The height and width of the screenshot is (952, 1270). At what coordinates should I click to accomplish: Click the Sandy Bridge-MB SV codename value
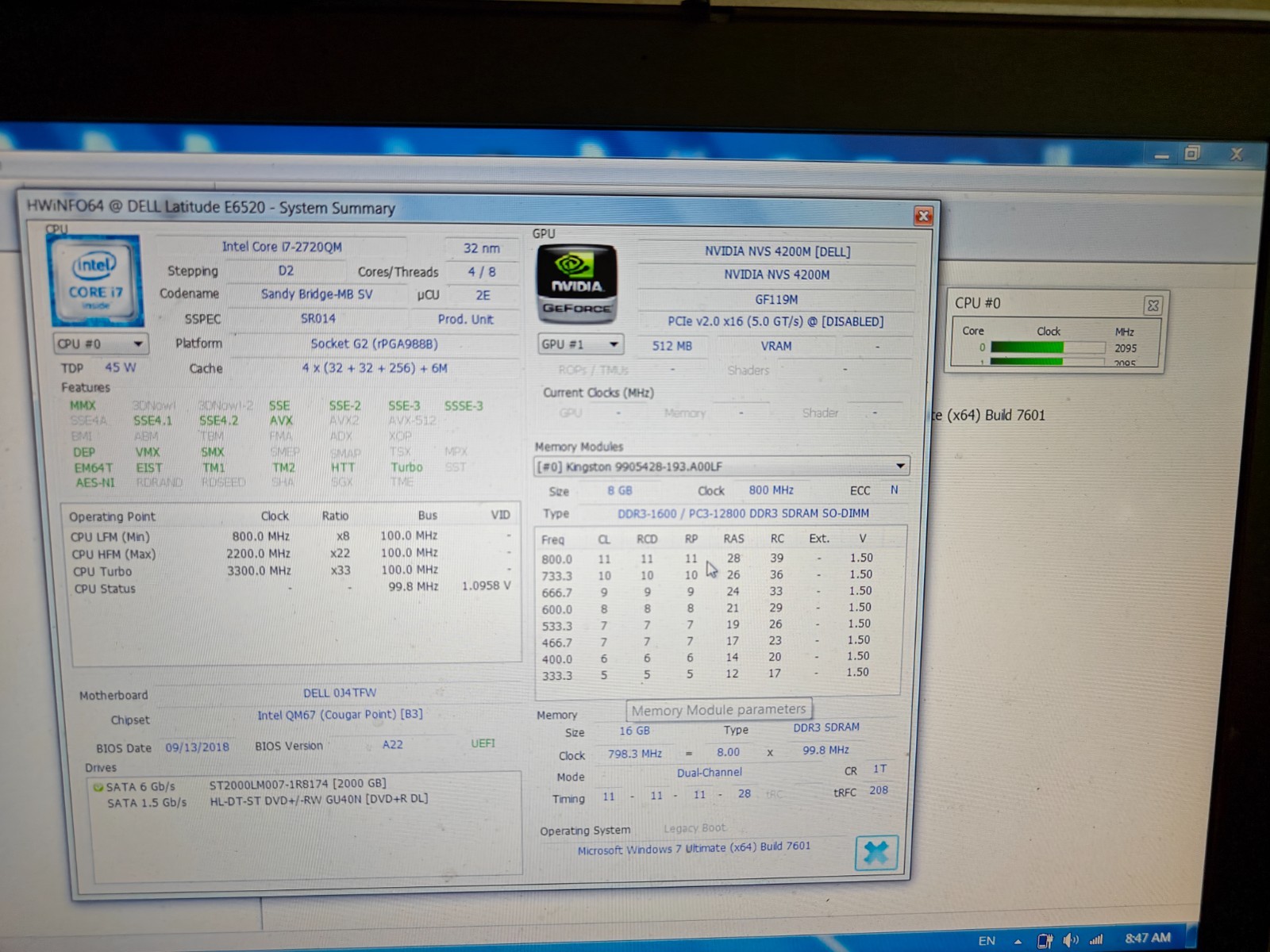[317, 294]
